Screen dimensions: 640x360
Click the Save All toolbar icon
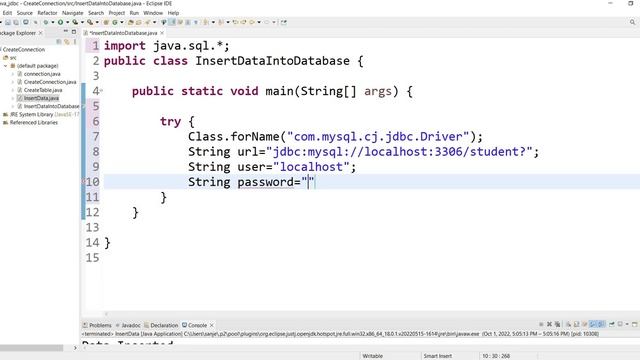pos(16,22)
